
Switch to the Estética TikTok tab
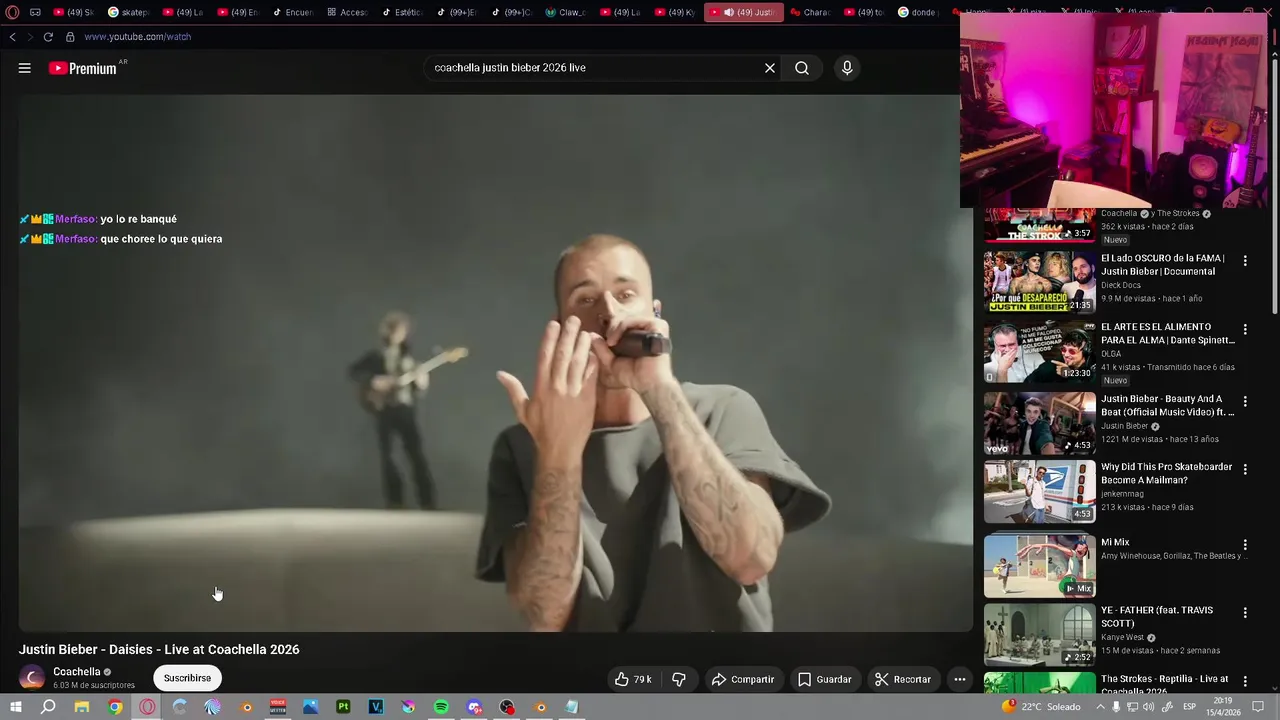click(402, 12)
